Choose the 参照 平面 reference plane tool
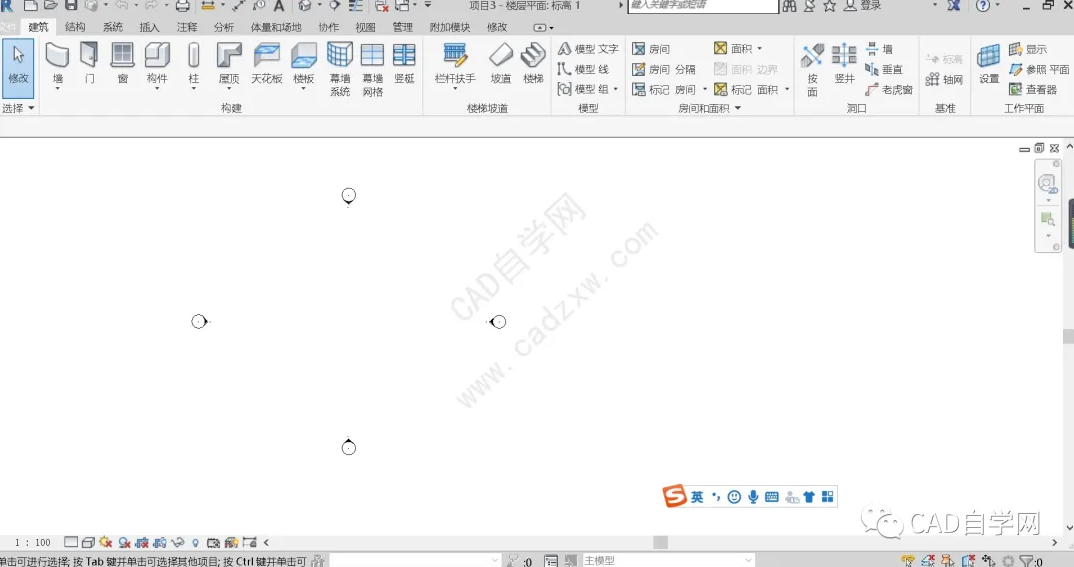 (1038, 69)
